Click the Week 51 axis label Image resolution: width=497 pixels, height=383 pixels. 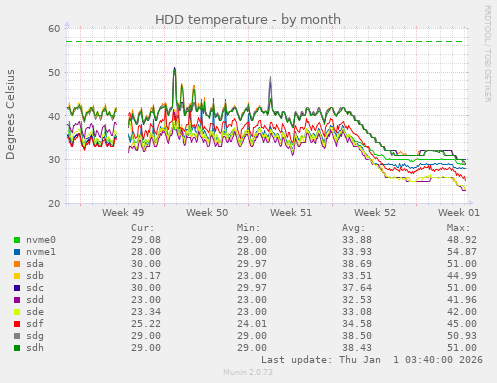coord(291,212)
